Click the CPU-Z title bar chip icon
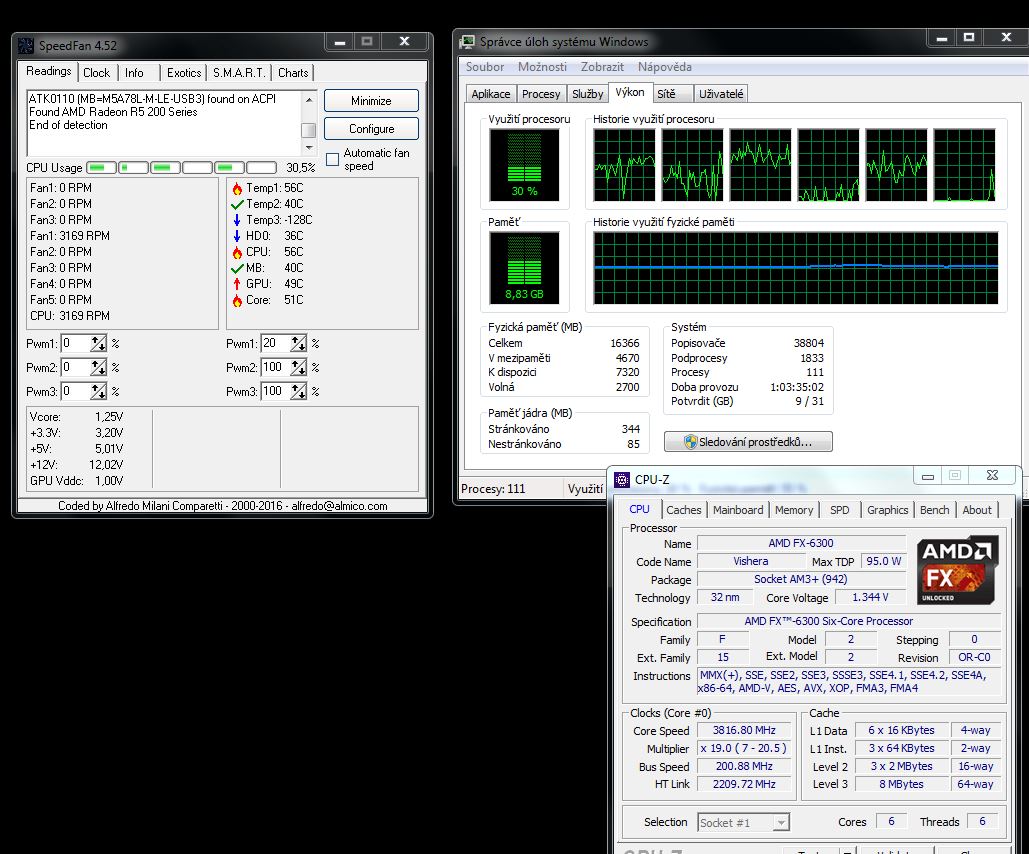 tap(622, 480)
